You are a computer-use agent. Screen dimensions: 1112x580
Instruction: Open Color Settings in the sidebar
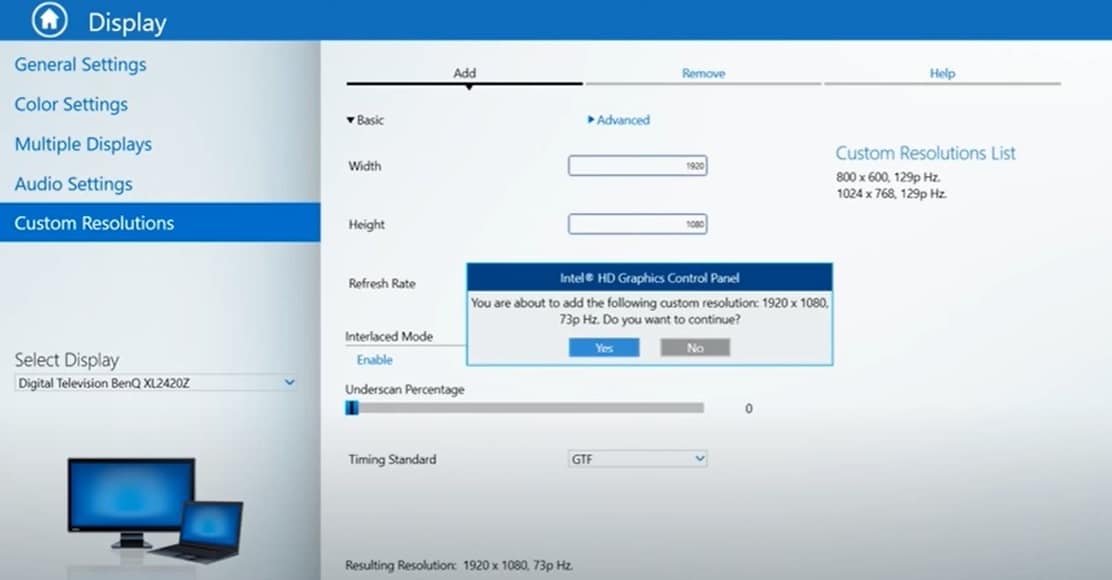(x=71, y=104)
